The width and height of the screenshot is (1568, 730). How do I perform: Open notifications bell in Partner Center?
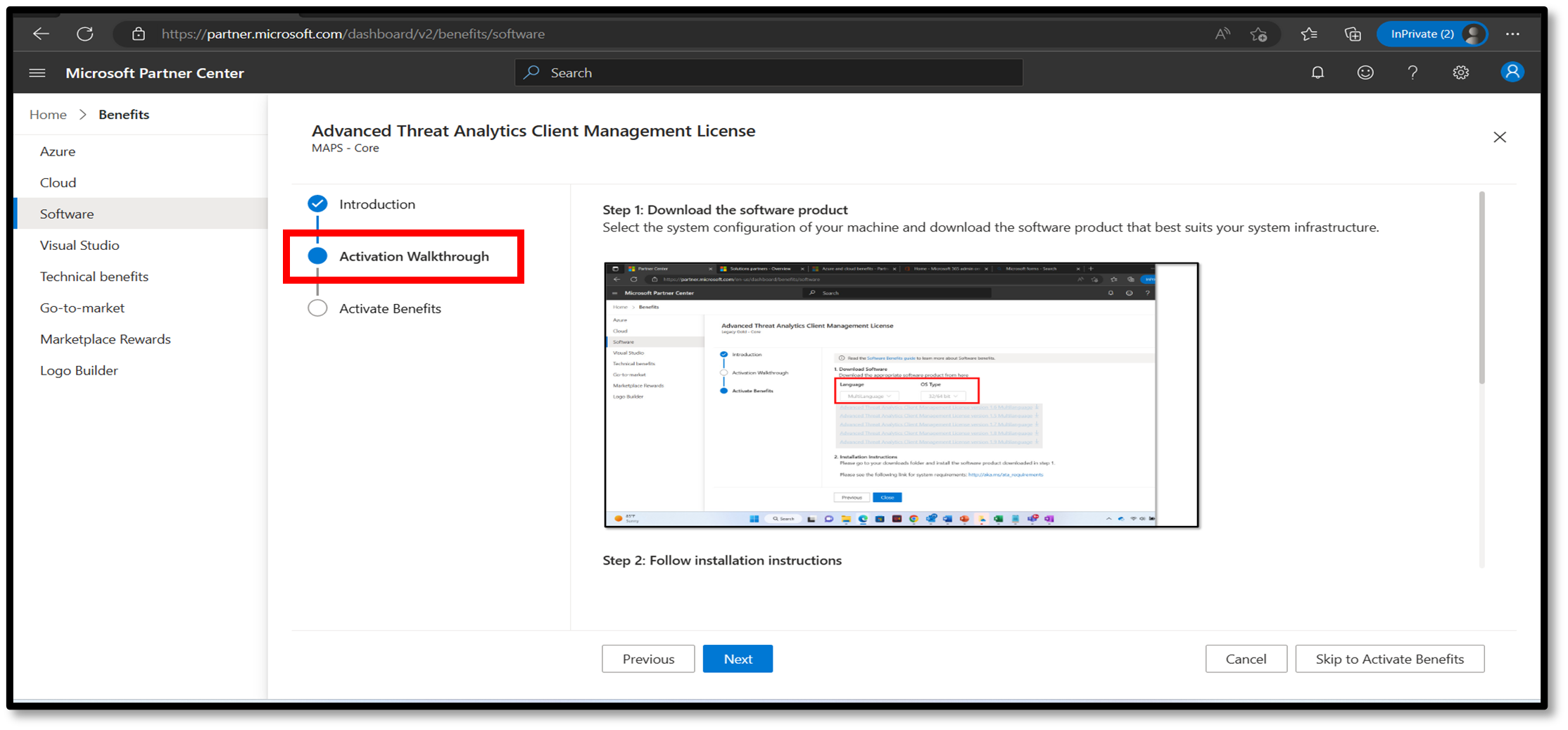pyautogui.click(x=1317, y=73)
